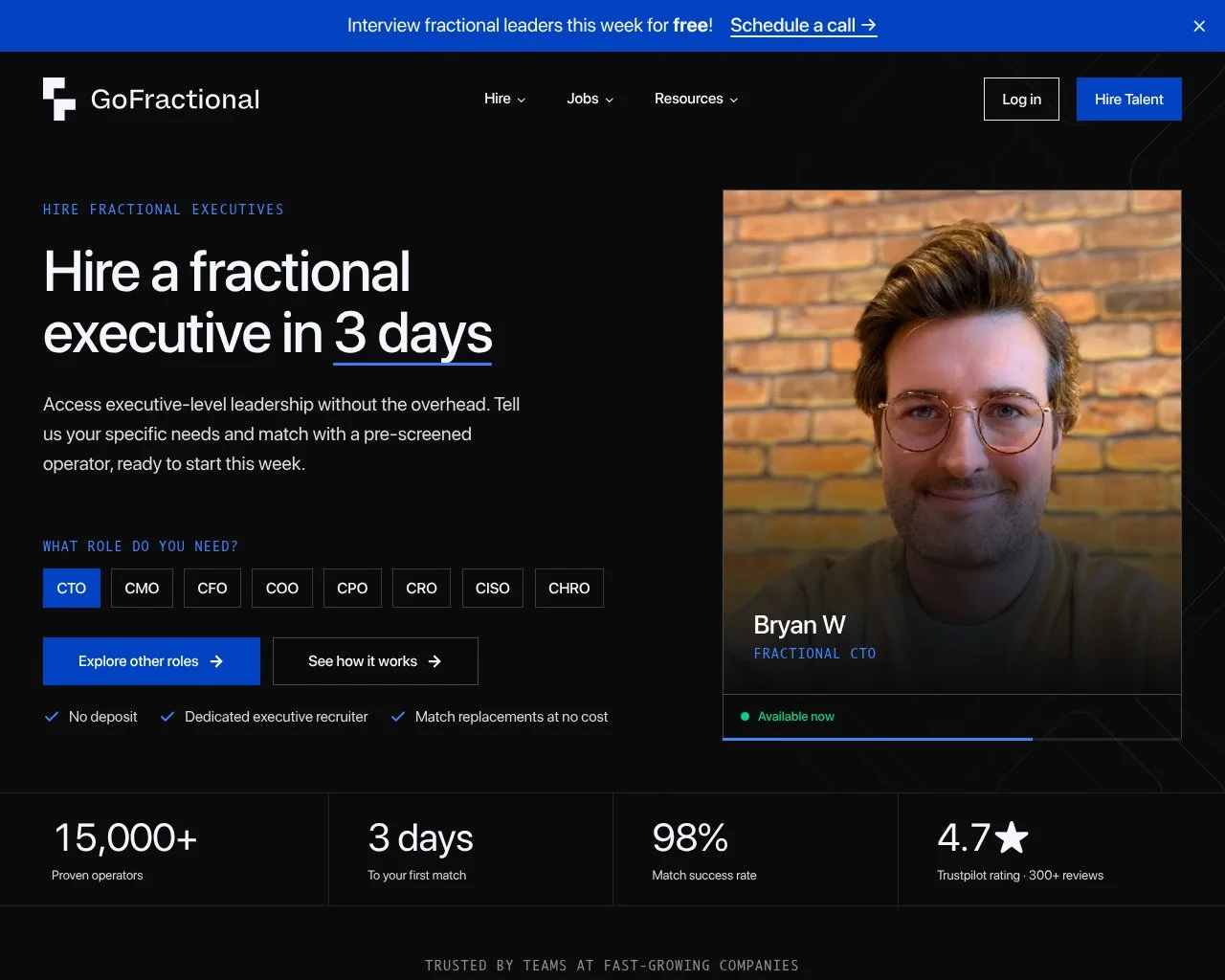Image resolution: width=1225 pixels, height=980 pixels.
Task: Click Bryan W's profile photo
Action: coord(952,441)
